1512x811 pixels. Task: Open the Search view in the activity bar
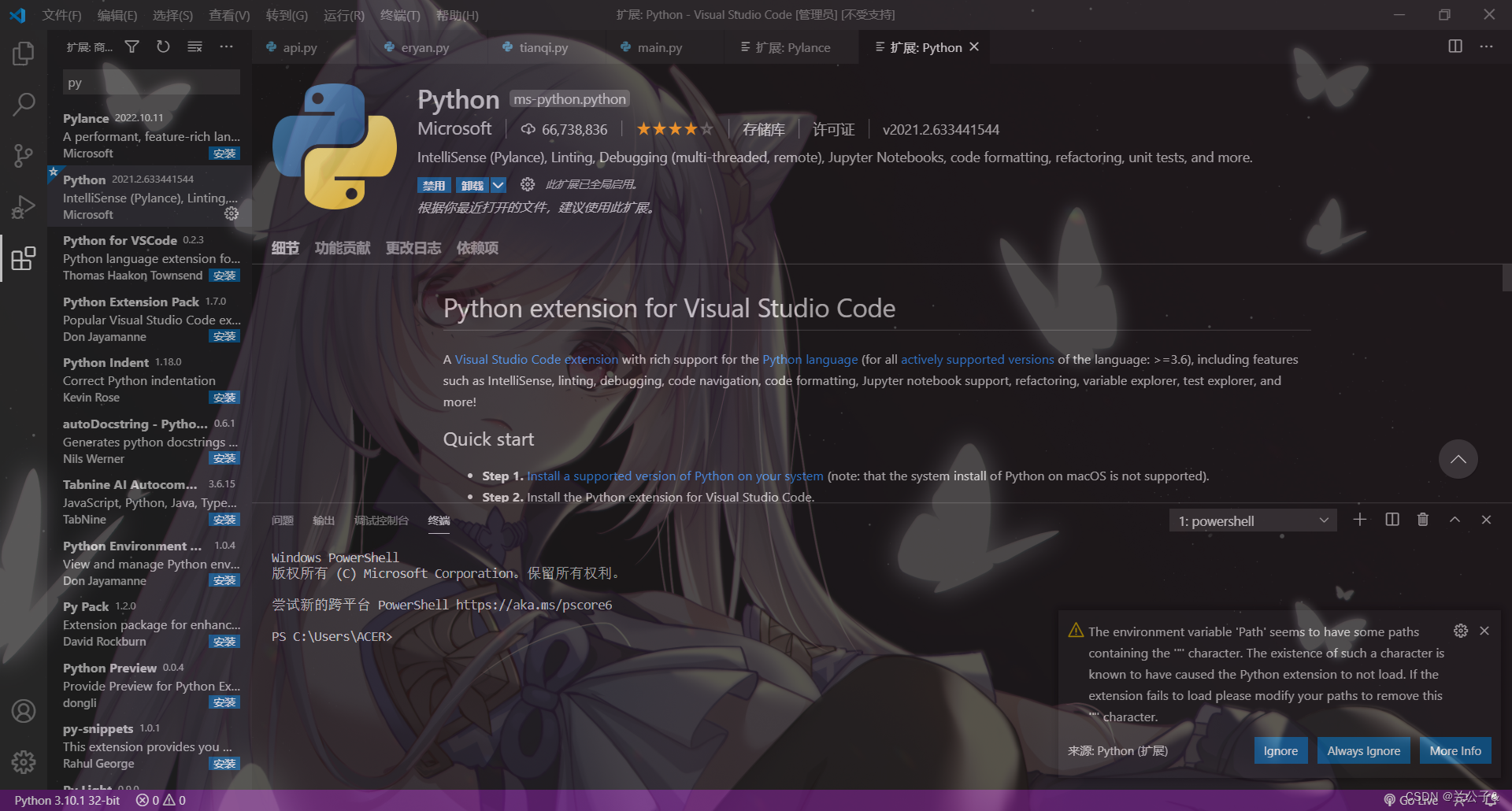(24, 104)
